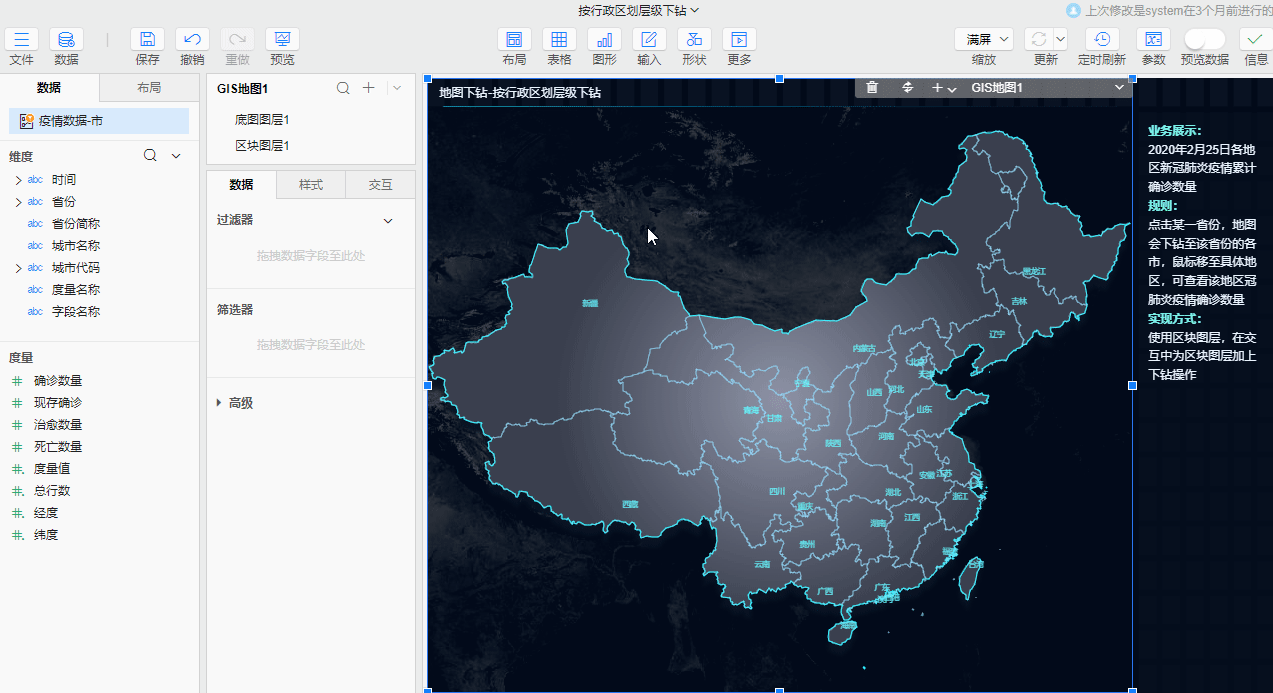
Task: Click the Shape (形状) toolbar icon
Action: tap(694, 40)
